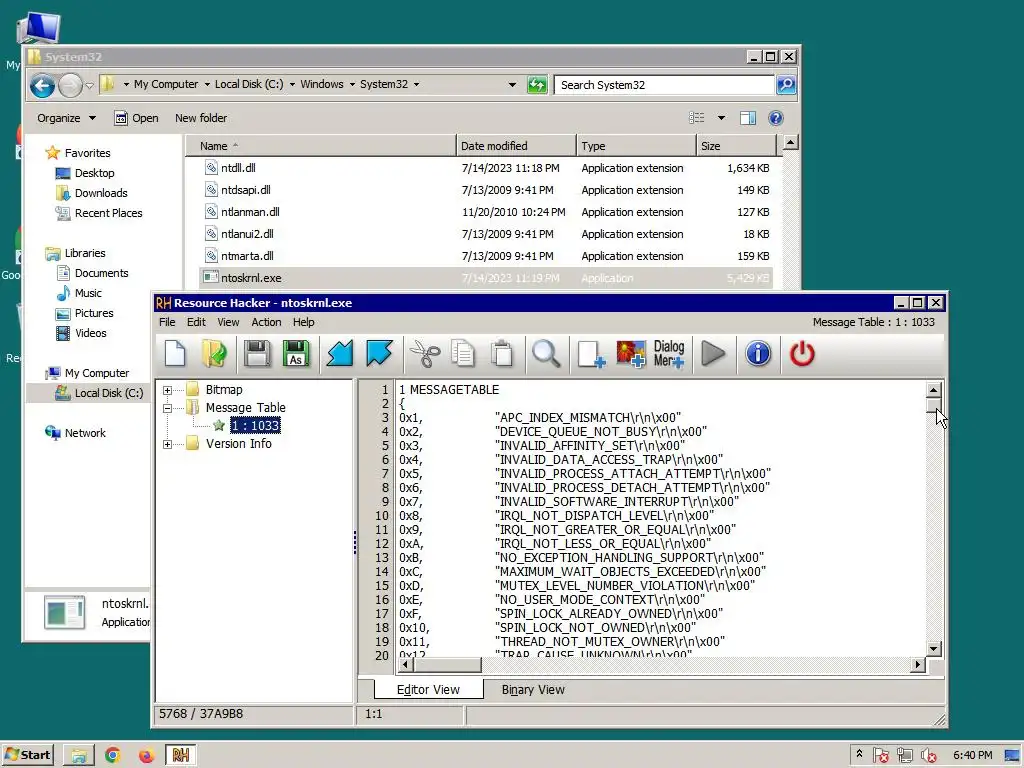This screenshot has height=768, width=1024.
Task: Collapse the Message Table tree node
Action: pos(167,408)
